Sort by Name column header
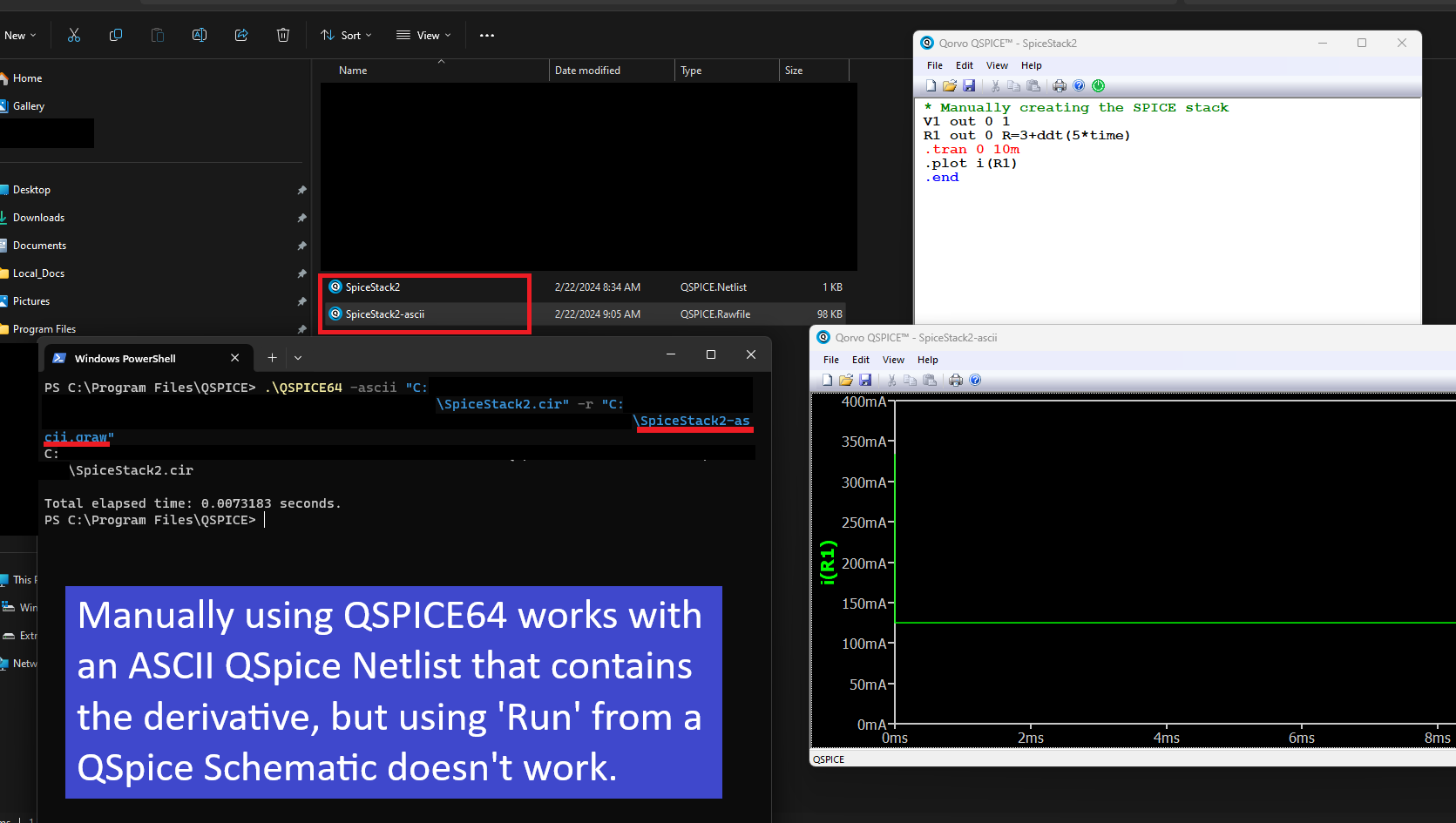 (x=353, y=71)
